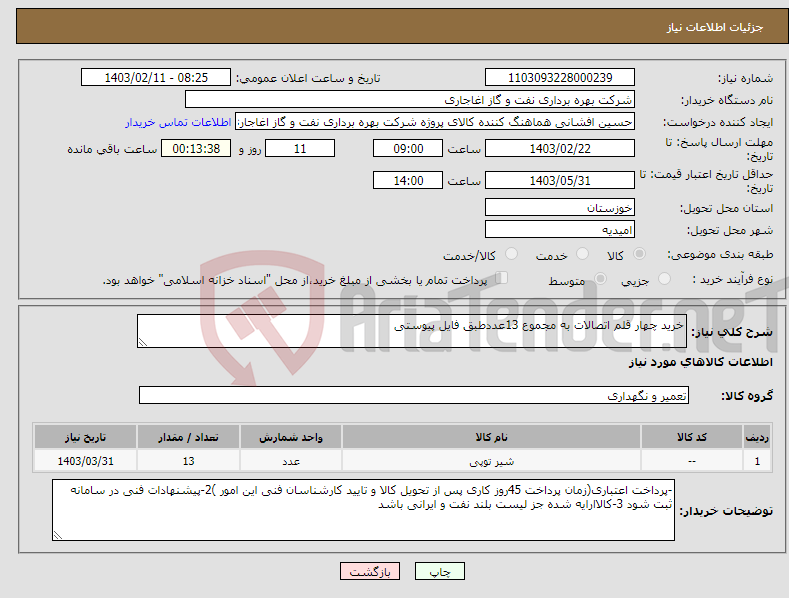Click the نام کالا column header
This screenshot has height=598, width=789.
[x=491, y=437]
